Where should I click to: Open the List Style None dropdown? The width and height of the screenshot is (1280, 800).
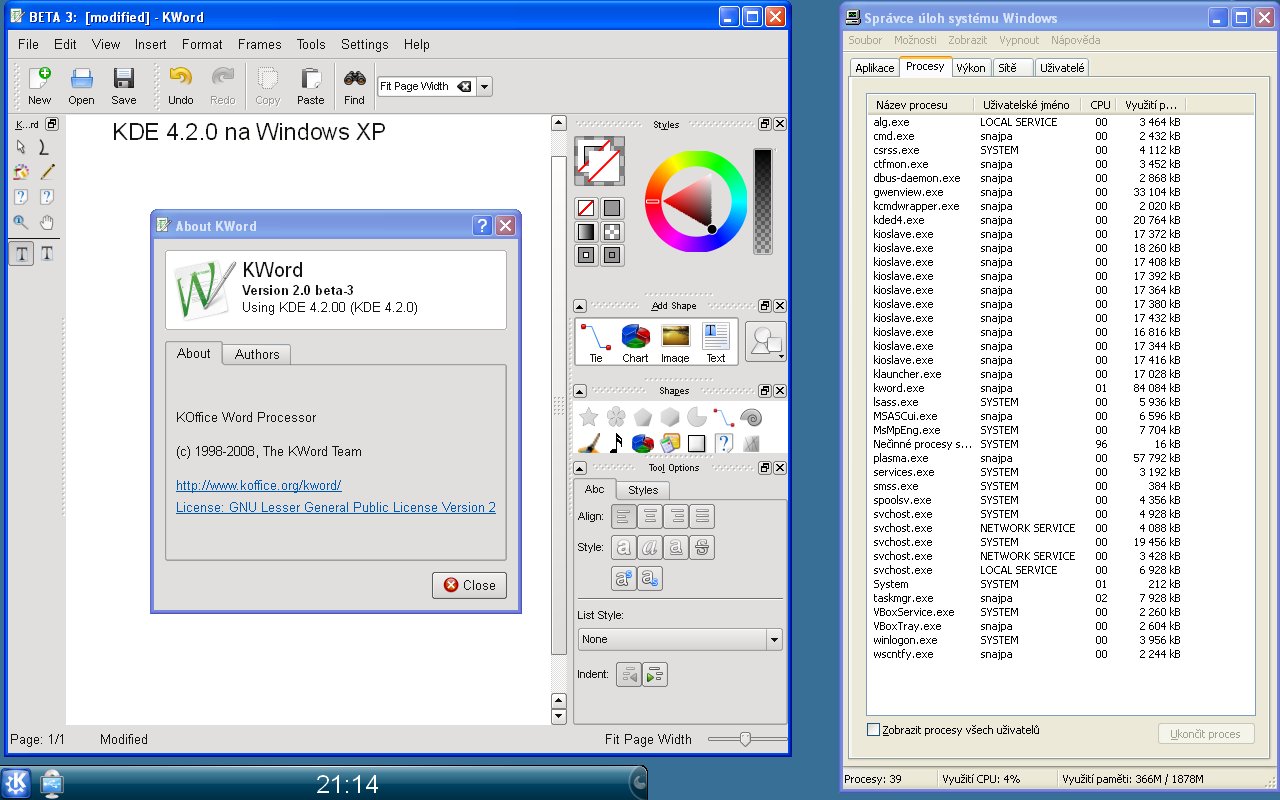680,639
